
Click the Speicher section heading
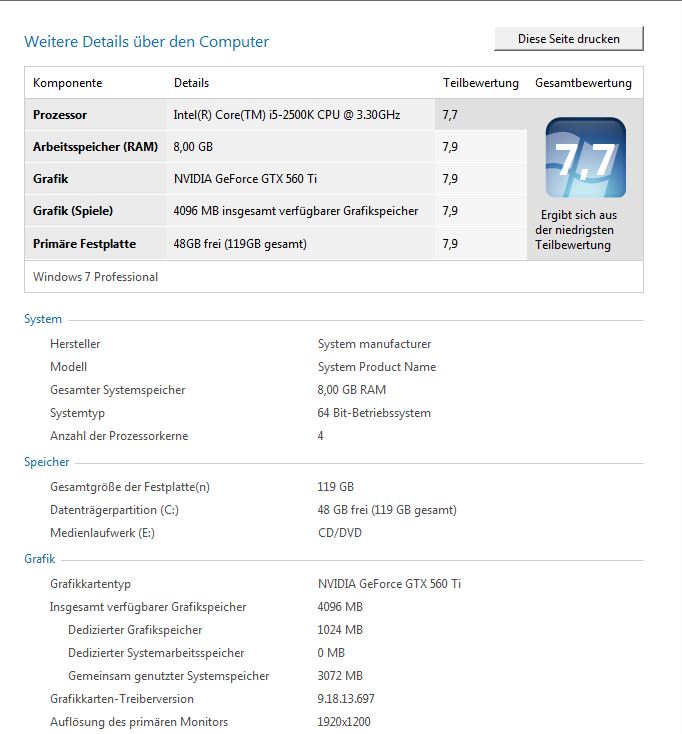(x=47, y=462)
